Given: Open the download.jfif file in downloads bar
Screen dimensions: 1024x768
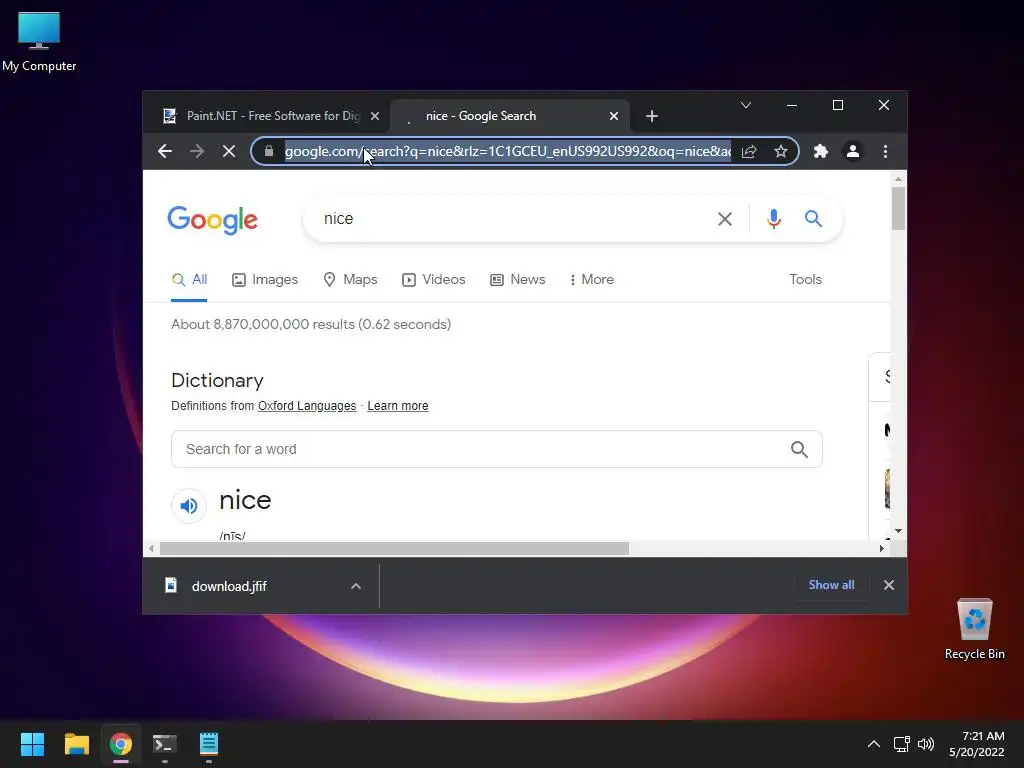Looking at the screenshot, I should tap(229, 586).
